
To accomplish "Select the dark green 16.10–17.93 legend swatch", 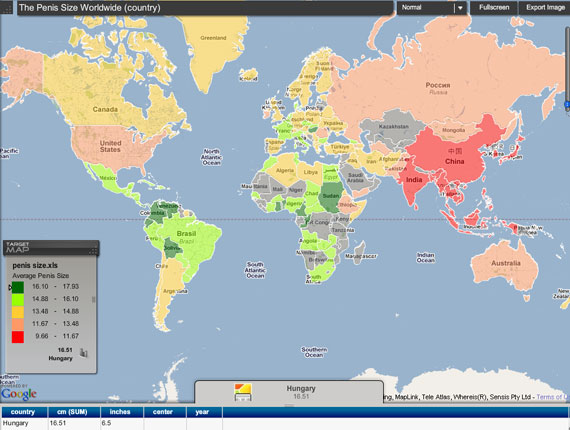I will [x=18, y=287].
